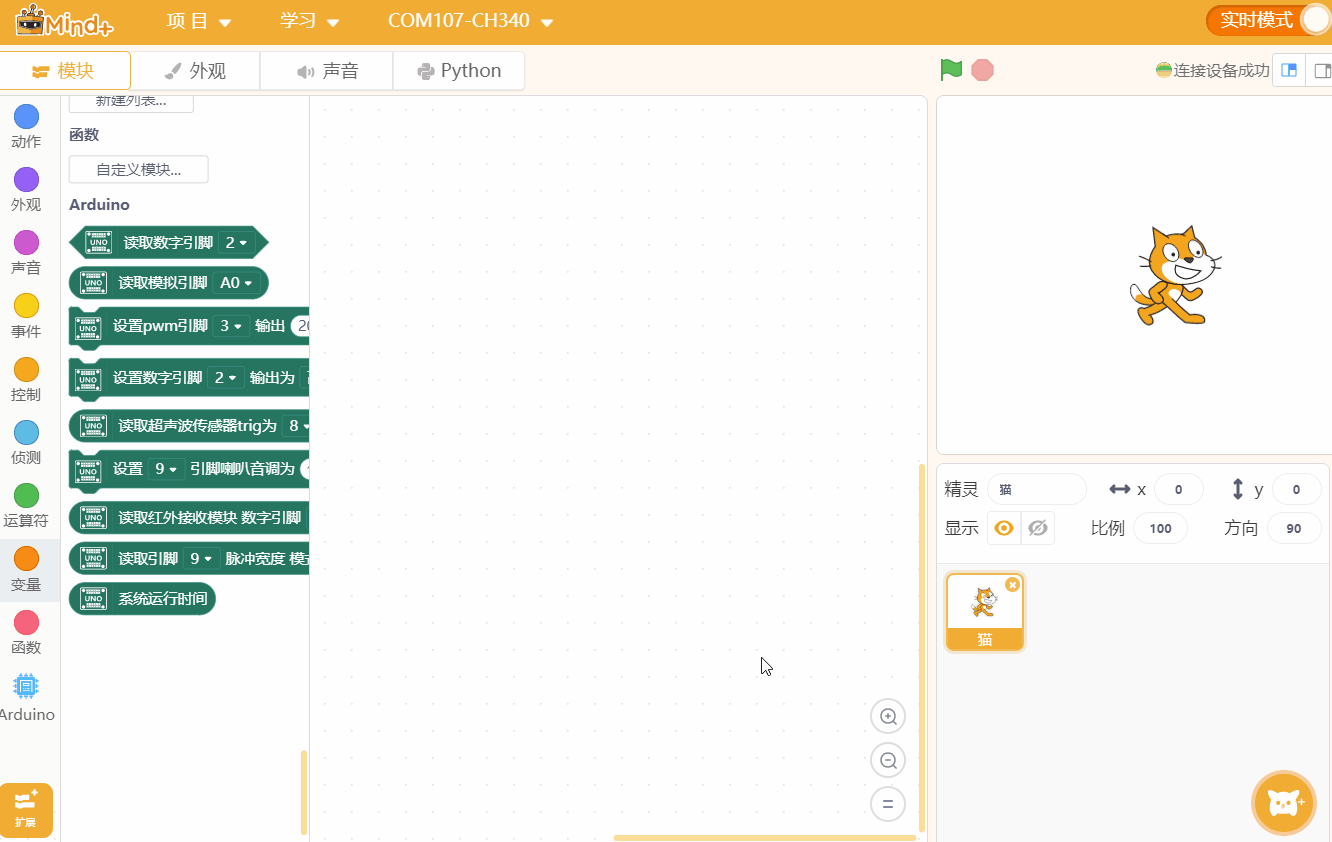This screenshot has height=842, width=1332.
Task: Click the 读取模拟引脚 block
Action: pyautogui.click(x=168, y=283)
